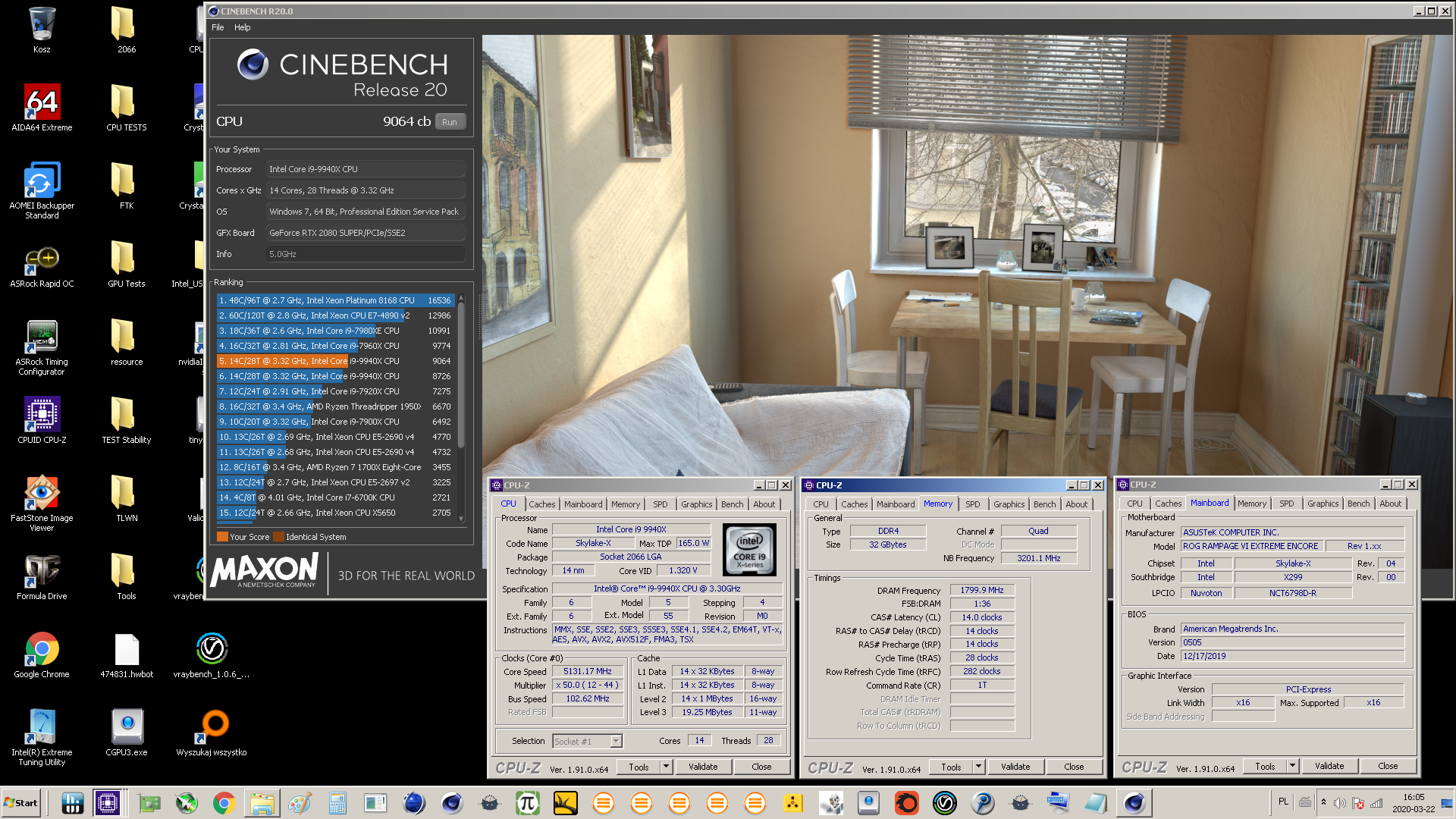
Task: Switch to SPD tab in middle CPU-Z window
Action: pos(972,504)
